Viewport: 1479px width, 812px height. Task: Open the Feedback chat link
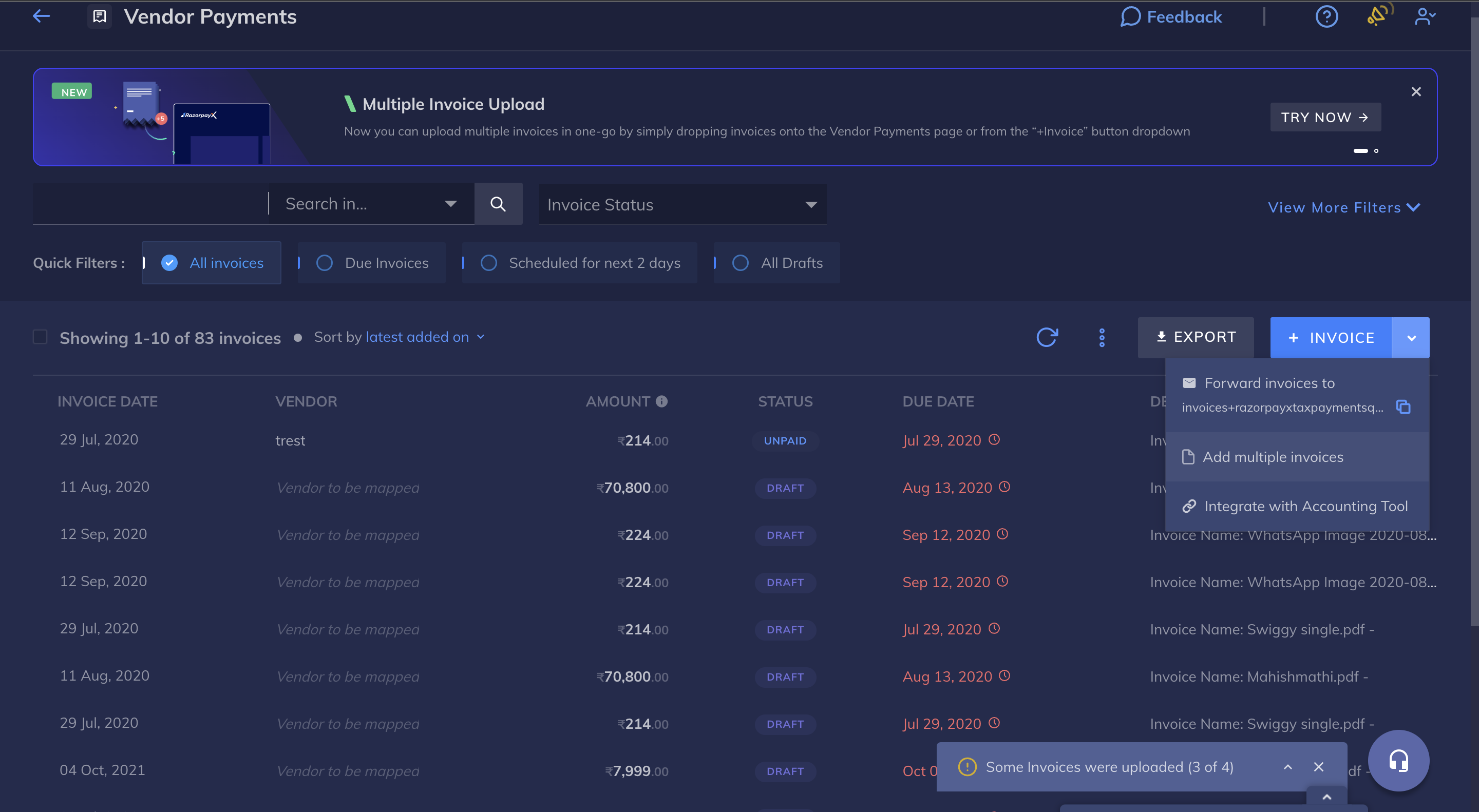point(1171,16)
